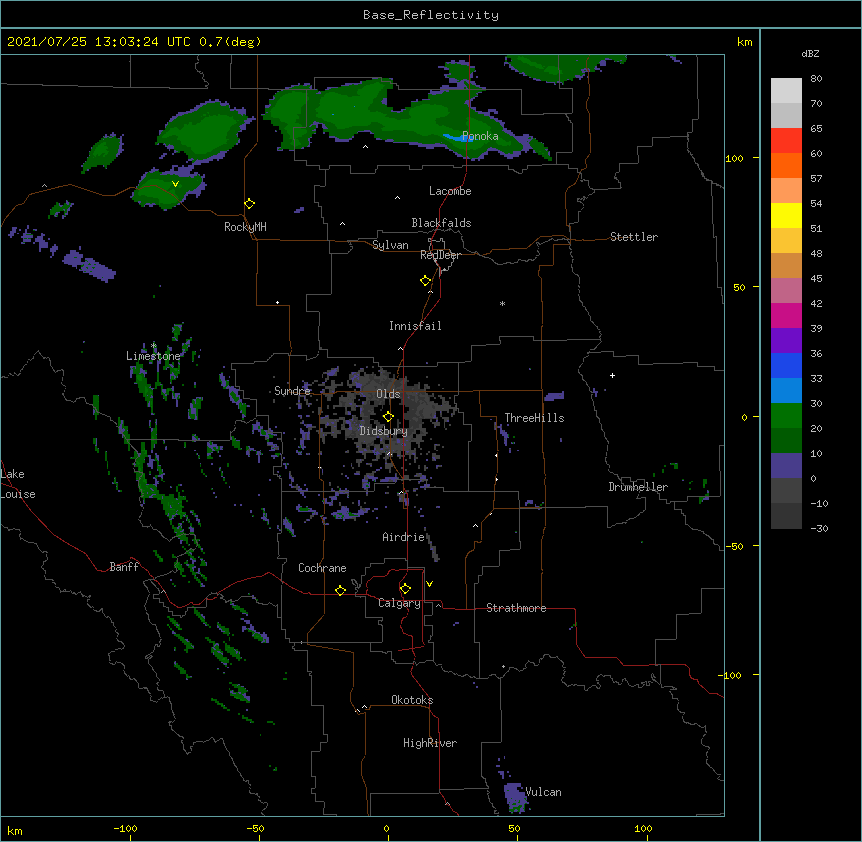Click the yellow diamond marker near RockyMH
This screenshot has height=842, width=862.
250,204
